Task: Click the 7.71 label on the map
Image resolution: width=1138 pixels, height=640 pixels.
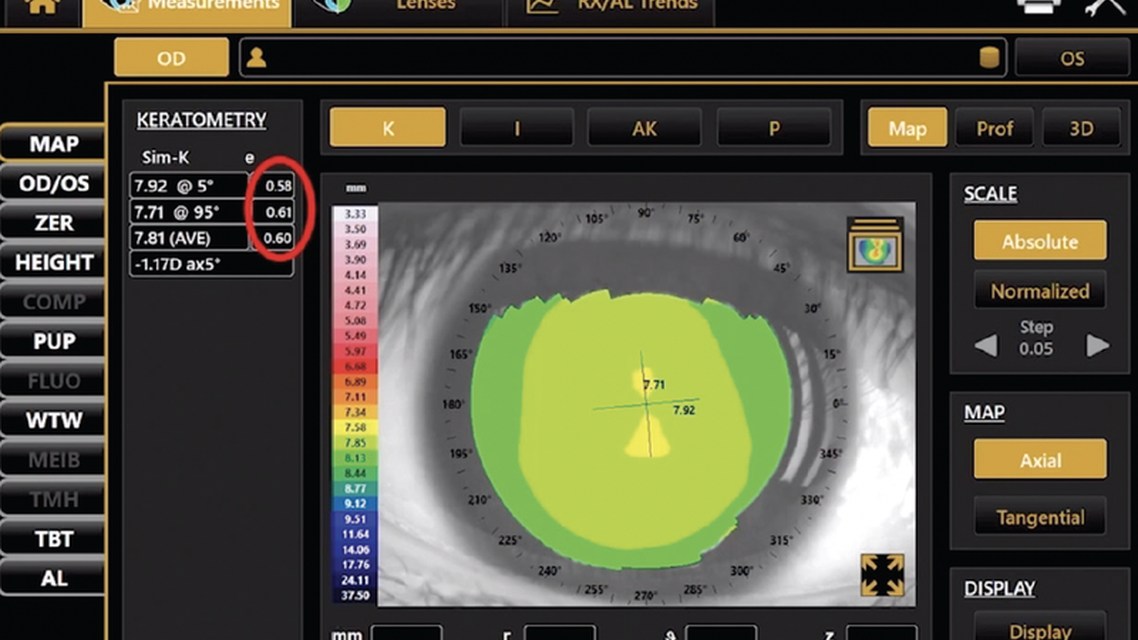Action: tap(654, 385)
